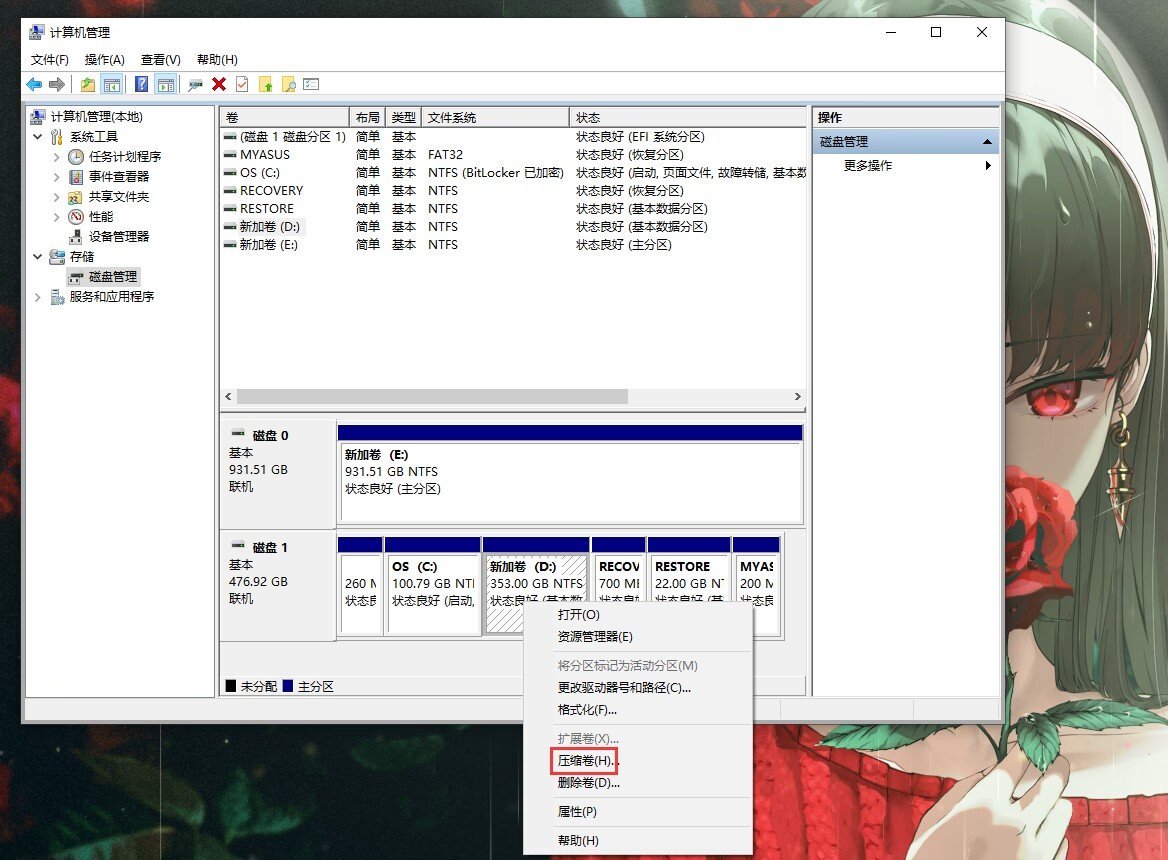Image resolution: width=1168 pixels, height=860 pixels.
Task: Click the rescan disks up-arrow icon
Action: coord(264,84)
